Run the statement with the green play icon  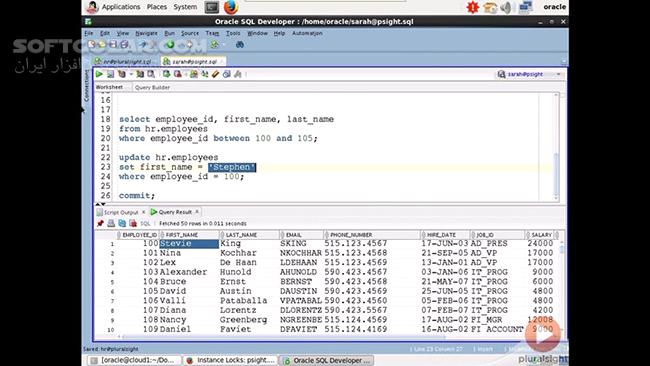99,74
